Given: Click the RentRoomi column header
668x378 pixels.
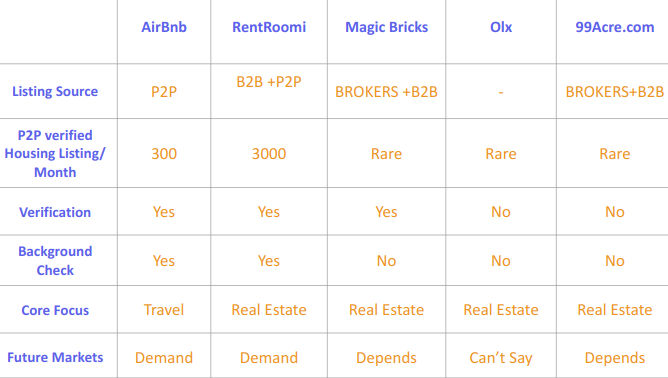Looking at the screenshot, I should pyautogui.click(x=269, y=27).
